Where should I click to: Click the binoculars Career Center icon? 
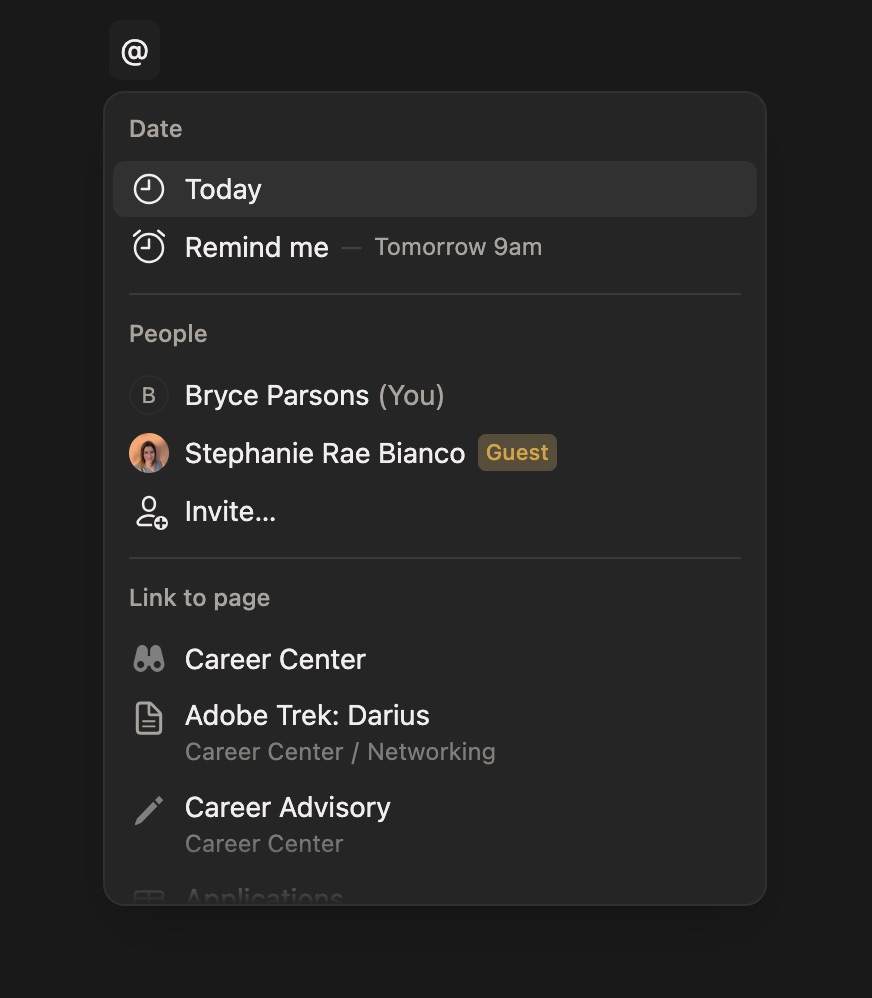(149, 659)
